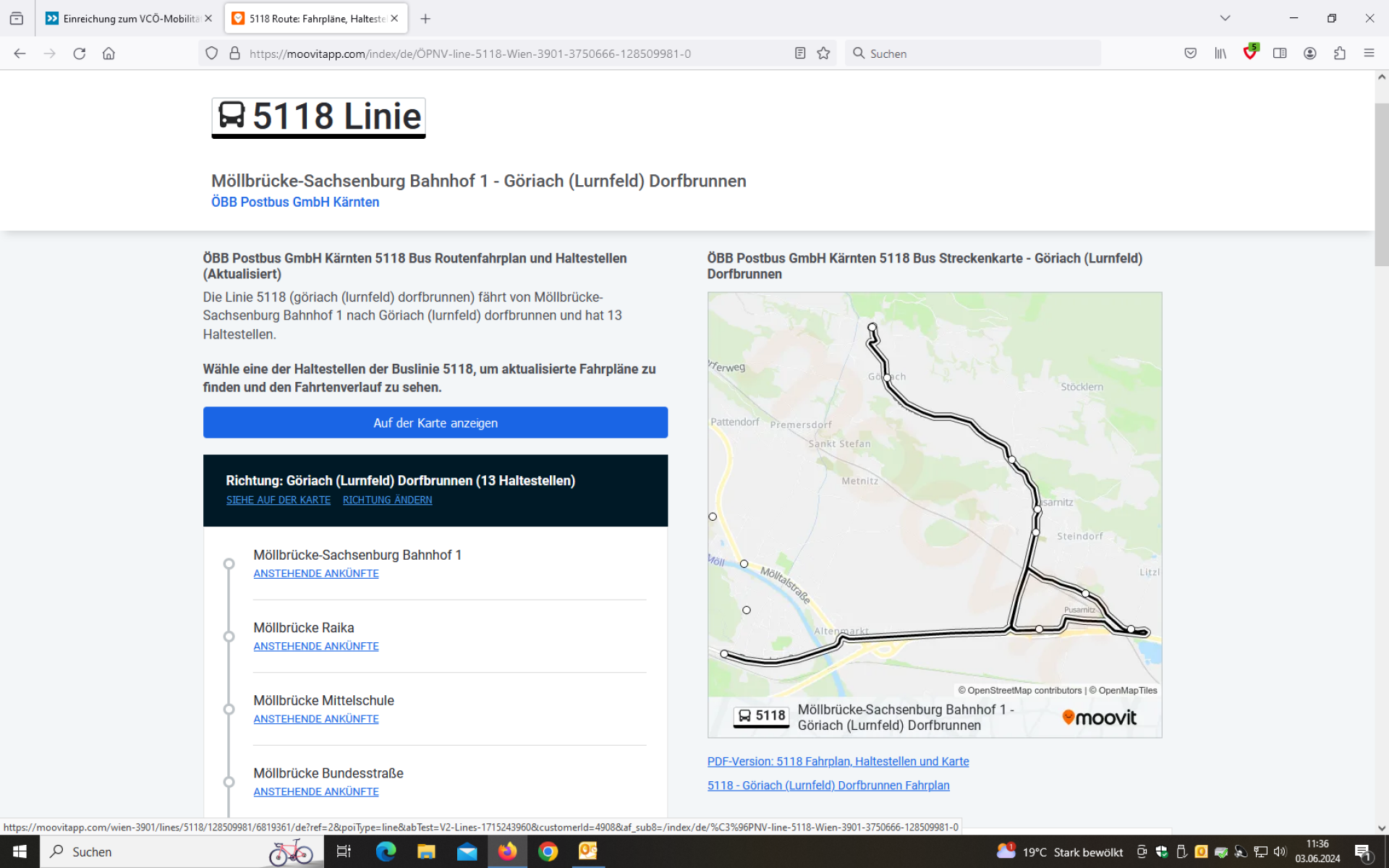Click the Suchen search field in toolbar
This screenshot has height=868, width=1389.
click(973, 54)
